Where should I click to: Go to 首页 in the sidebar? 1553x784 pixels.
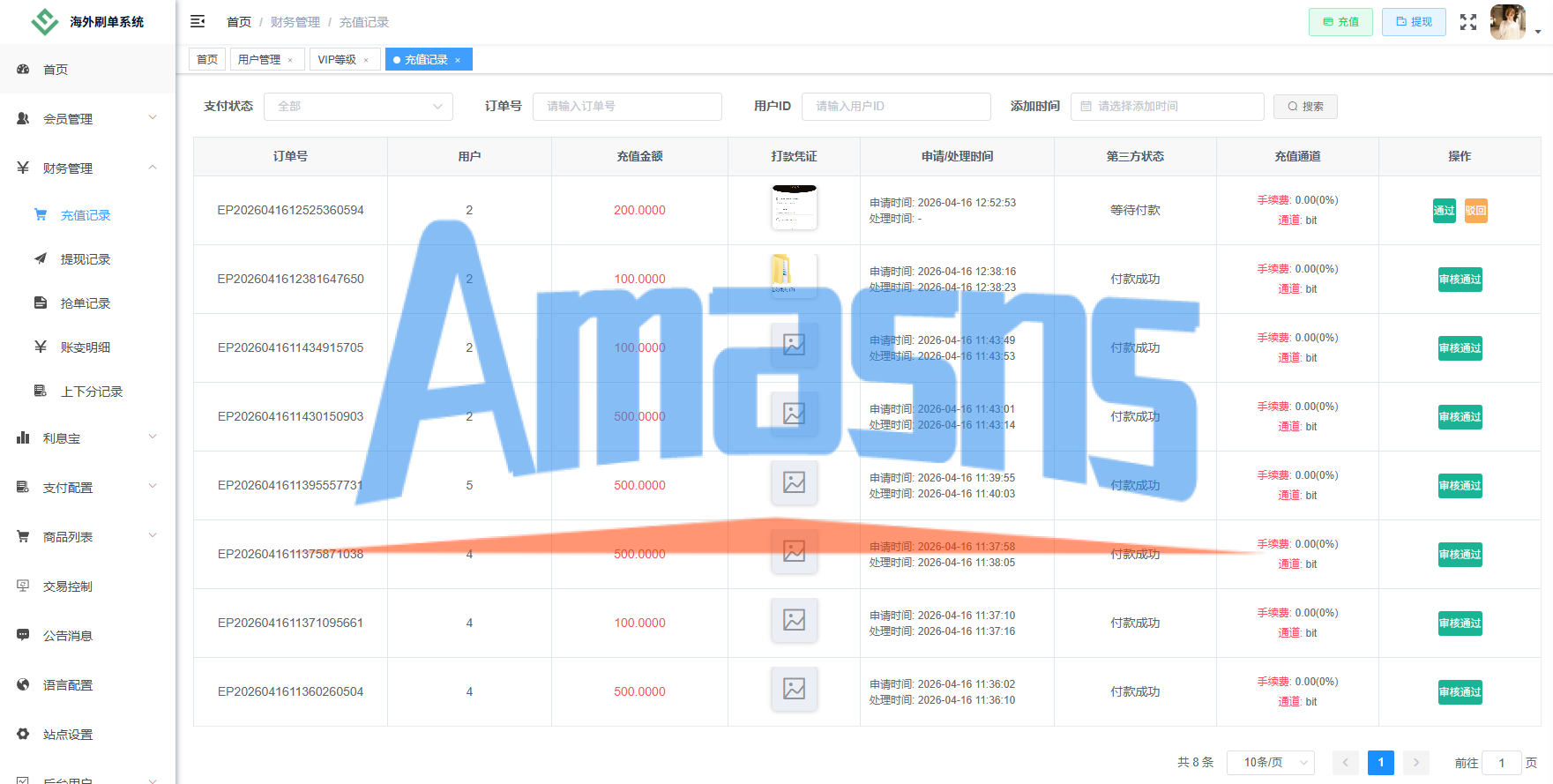pos(88,69)
